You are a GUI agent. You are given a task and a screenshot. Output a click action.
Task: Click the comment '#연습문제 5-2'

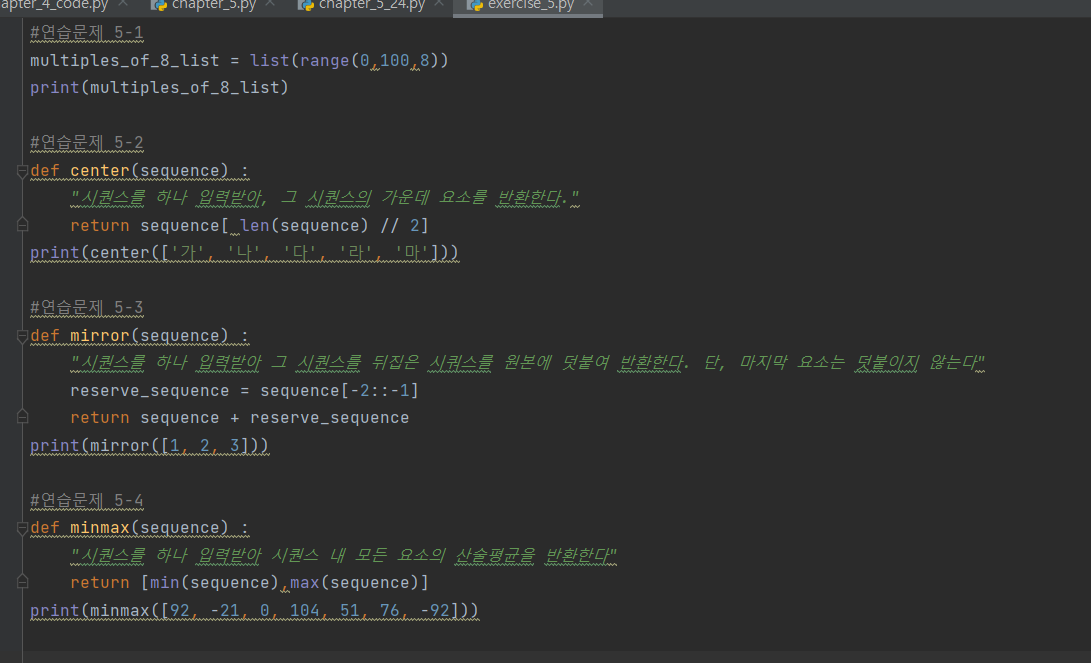pyautogui.click(x=87, y=143)
